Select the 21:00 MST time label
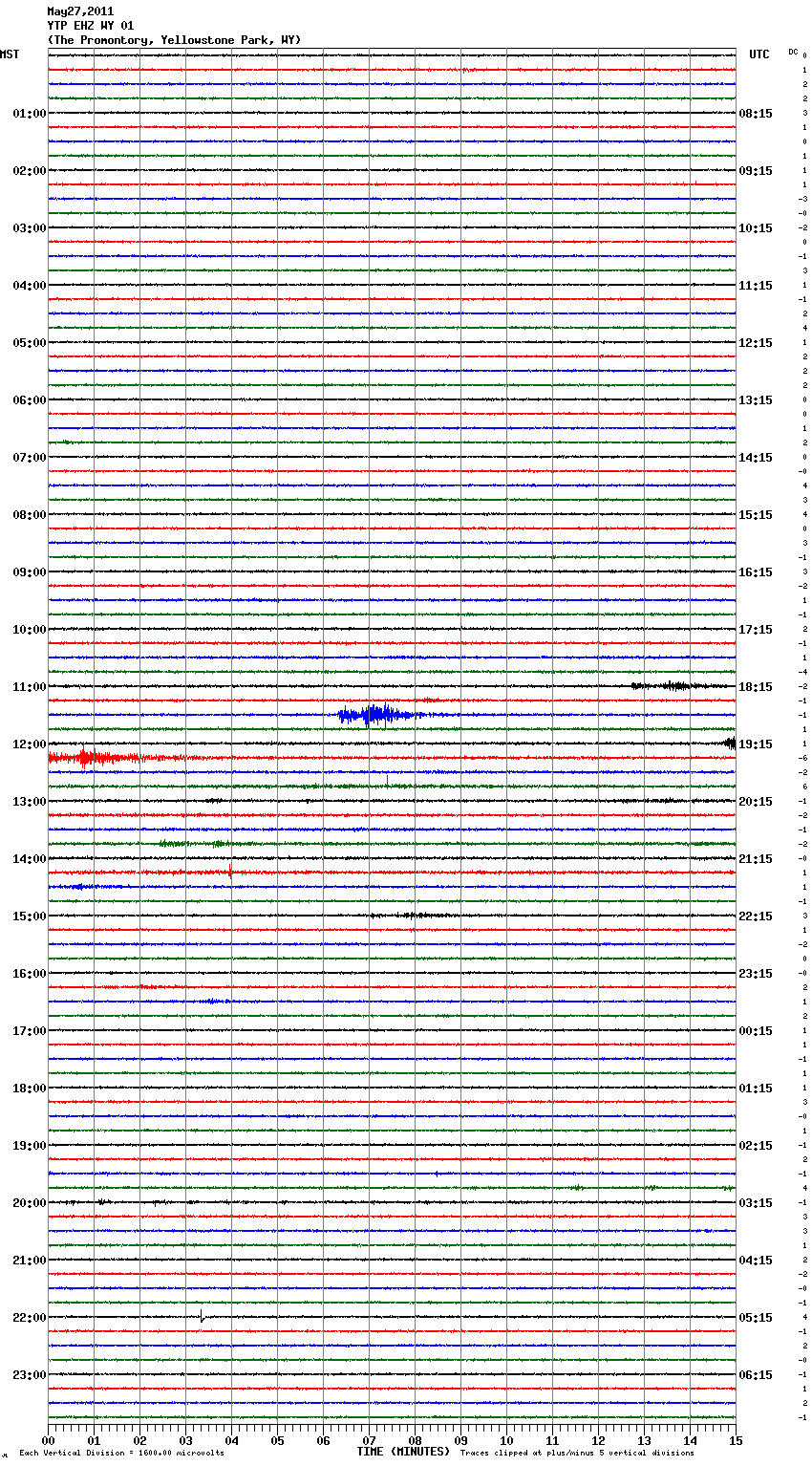The width and height of the screenshot is (812, 1466). pos(29,1261)
